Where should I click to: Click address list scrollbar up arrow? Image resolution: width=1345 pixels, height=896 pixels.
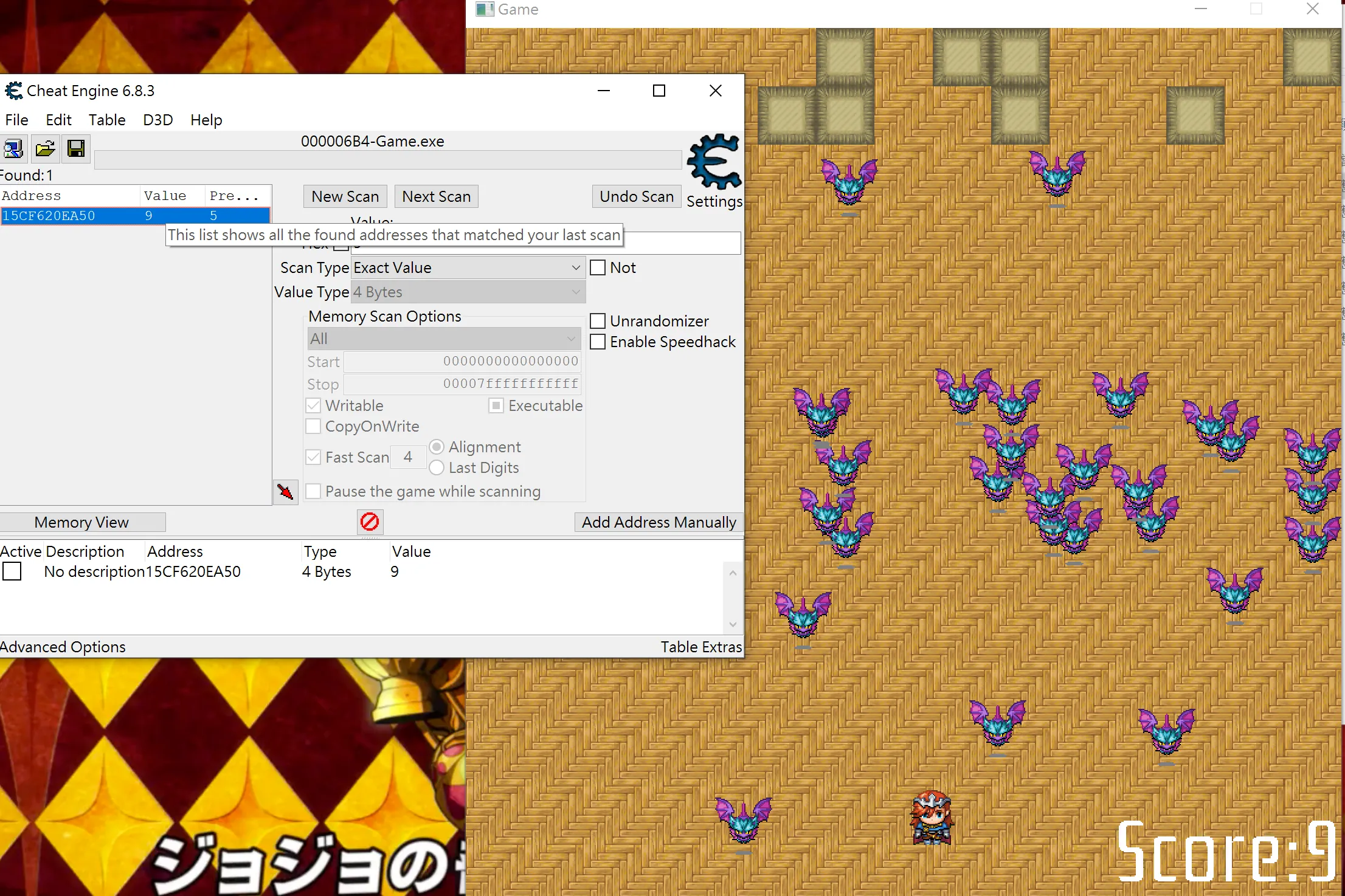tap(733, 573)
